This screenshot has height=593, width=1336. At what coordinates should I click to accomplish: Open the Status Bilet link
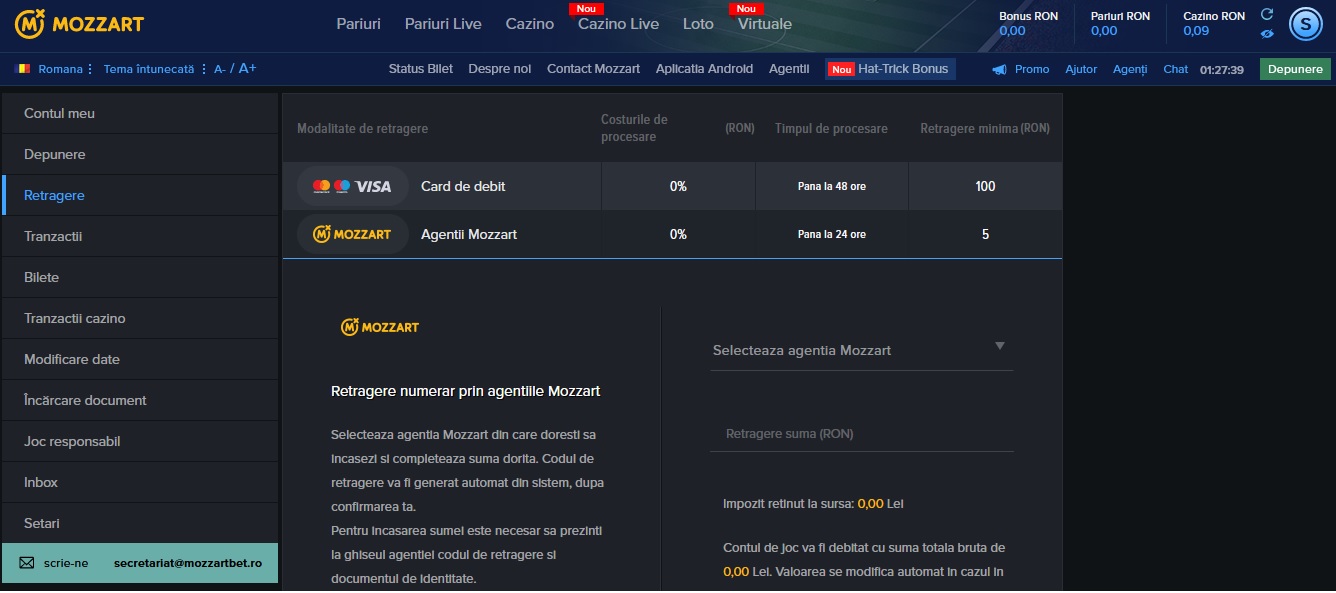pyautogui.click(x=421, y=69)
